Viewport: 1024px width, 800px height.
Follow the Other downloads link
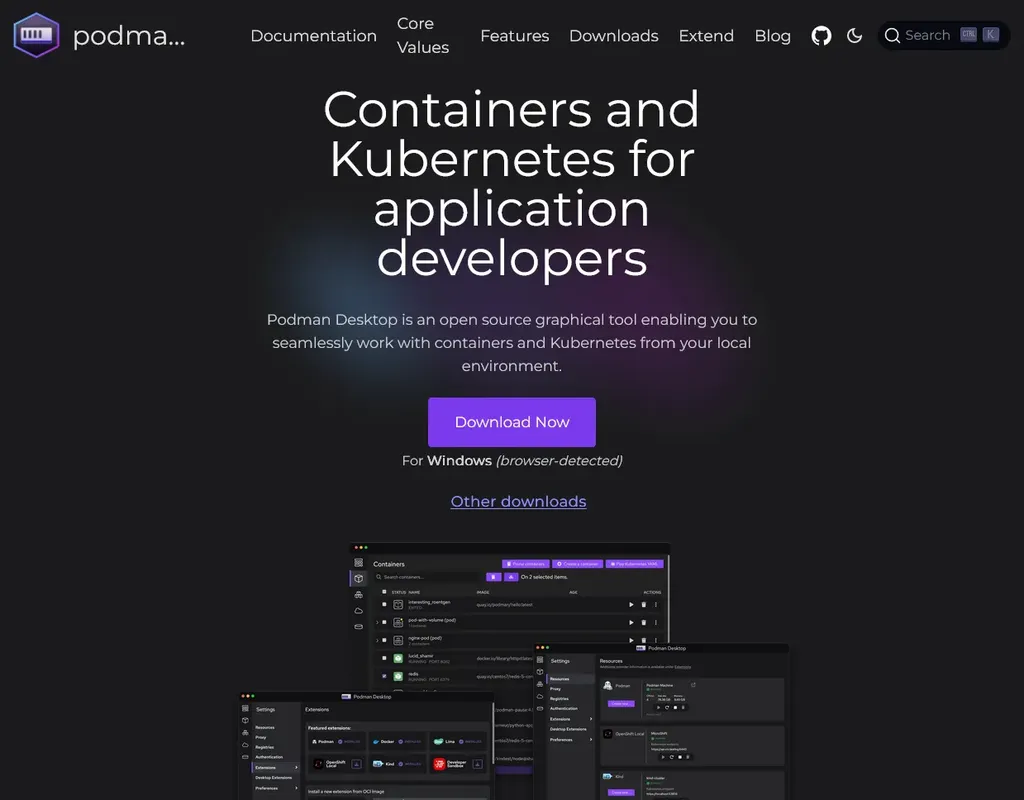(x=519, y=501)
